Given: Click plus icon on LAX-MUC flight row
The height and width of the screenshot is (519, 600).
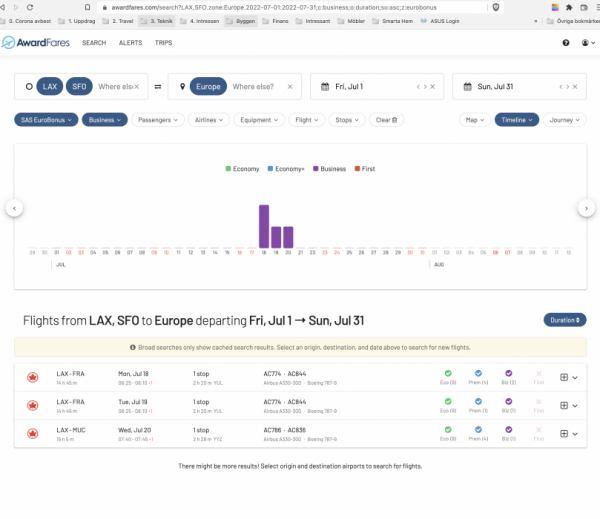Looking at the screenshot, I should pos(564,434).
